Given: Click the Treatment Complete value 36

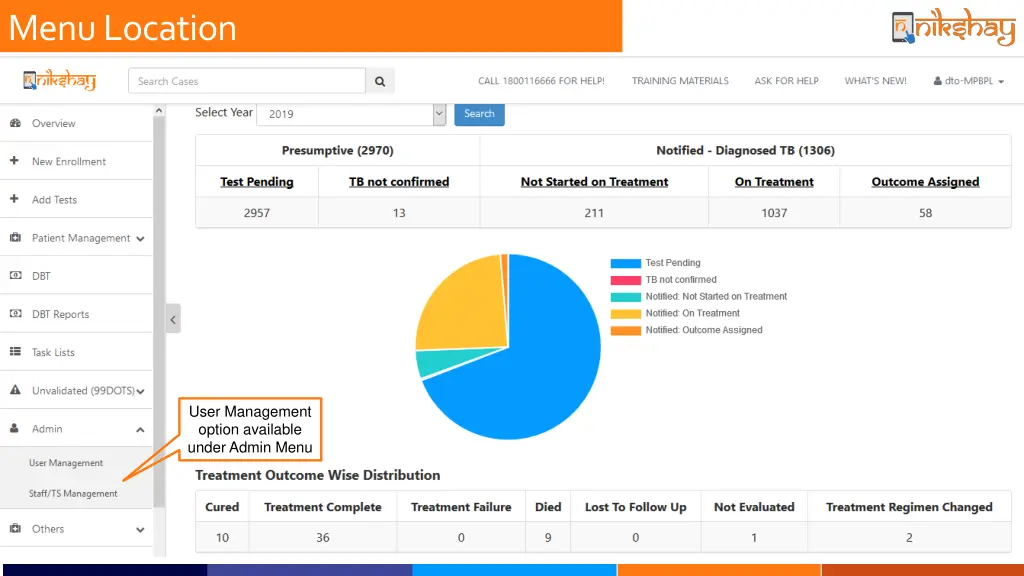Looking at the screenshot, I should pos(323,537).
